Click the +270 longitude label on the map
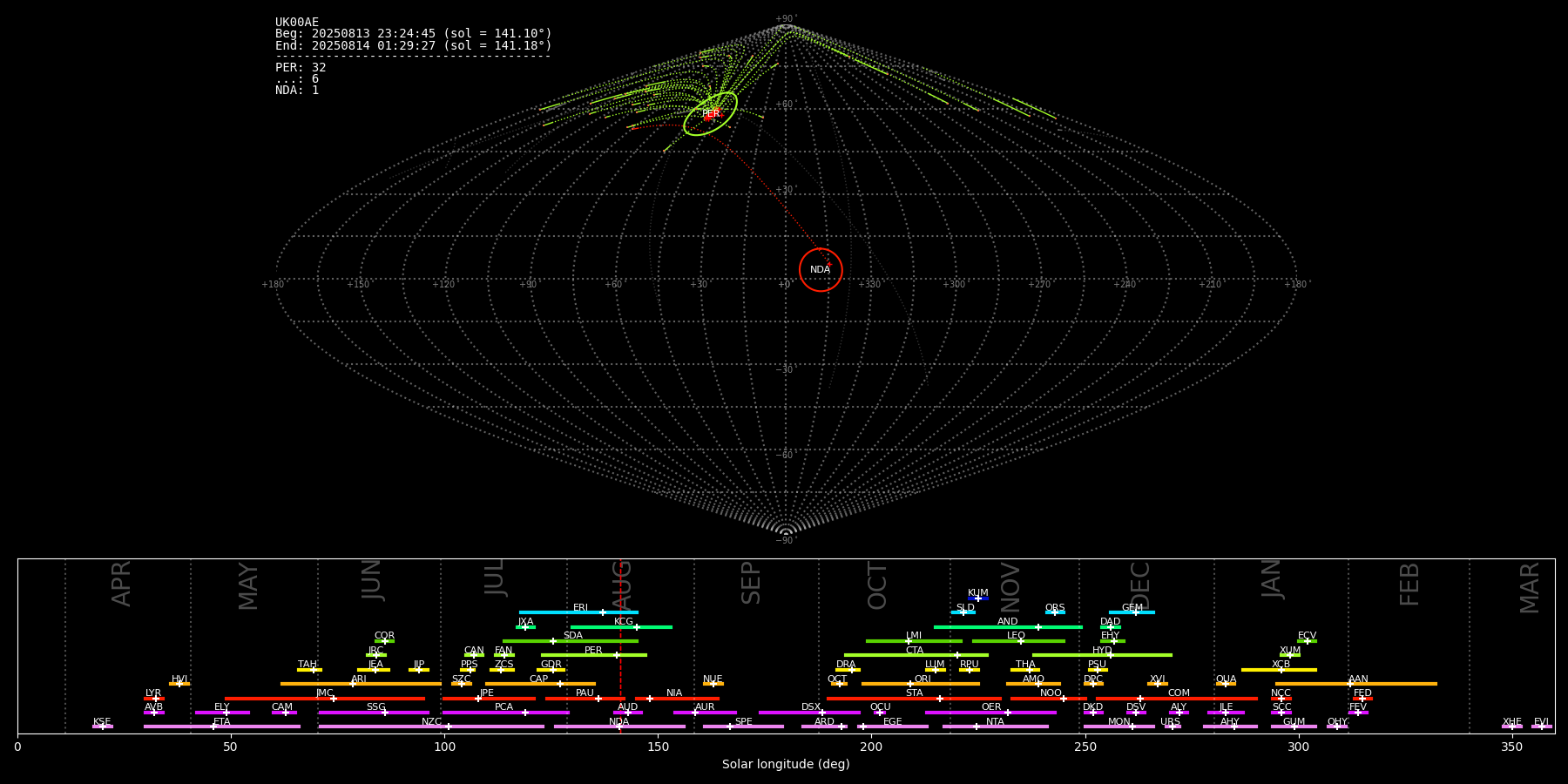Screen dimensions: 1568x784 click(x=1039, y=285)
